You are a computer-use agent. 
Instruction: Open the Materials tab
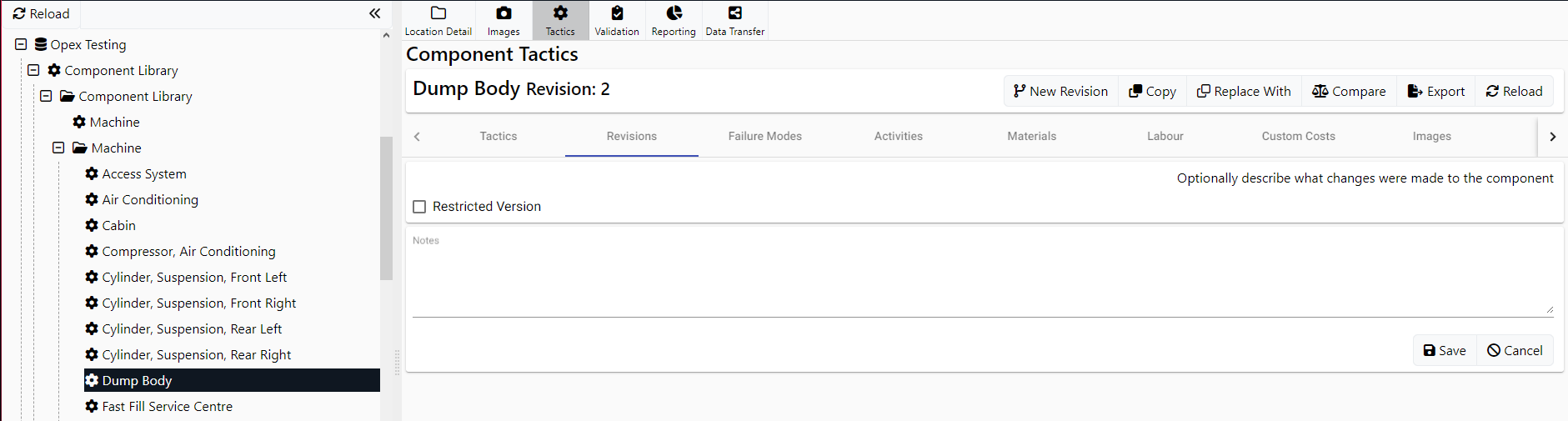1031,136
